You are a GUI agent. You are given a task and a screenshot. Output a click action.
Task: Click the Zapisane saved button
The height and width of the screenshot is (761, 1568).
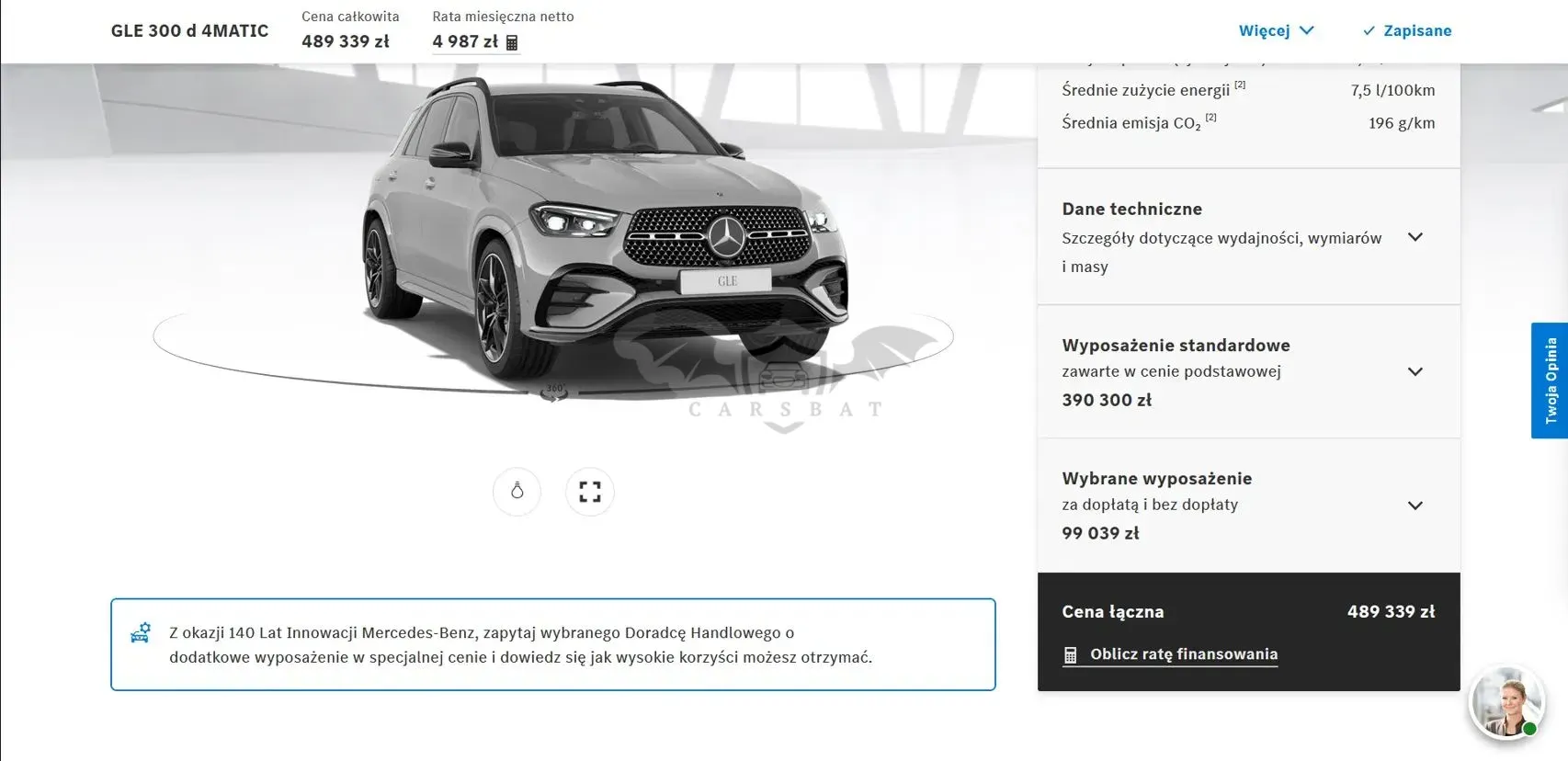tap(1407, 30)
